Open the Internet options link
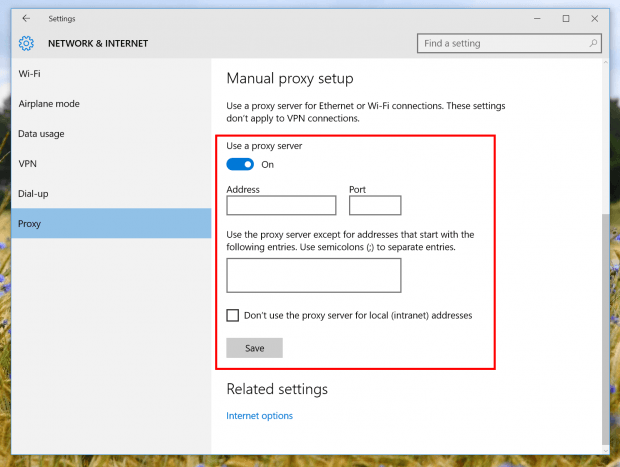Screen dimensions: 620x467 click(259, 416)
